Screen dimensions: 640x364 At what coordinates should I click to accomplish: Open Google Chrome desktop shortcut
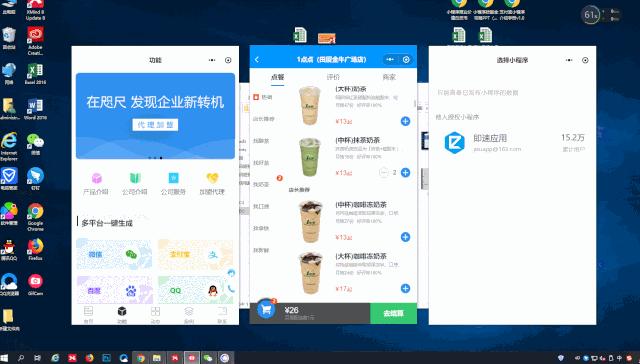[x=36, y=217]
